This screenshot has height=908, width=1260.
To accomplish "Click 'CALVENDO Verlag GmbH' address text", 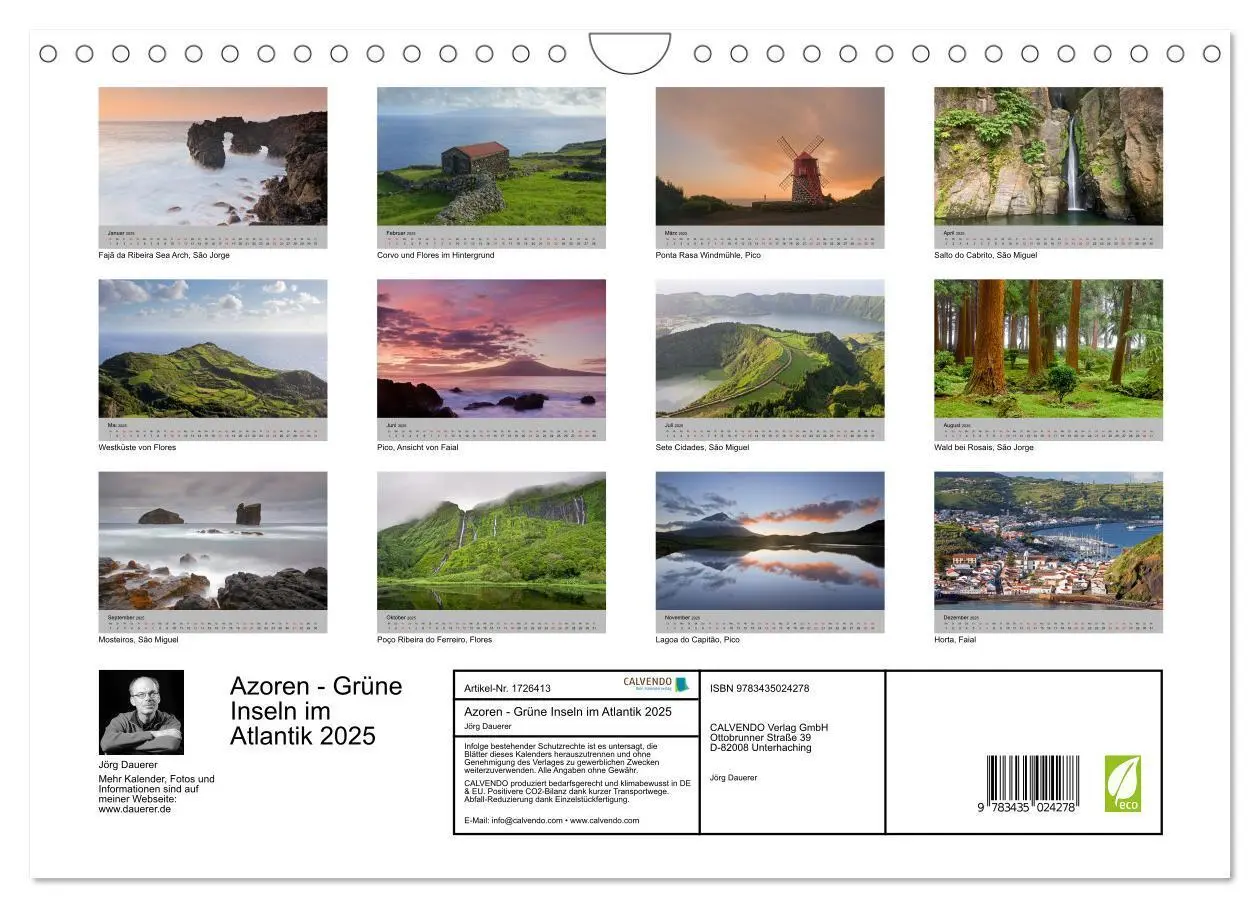I will pos(769,727).
